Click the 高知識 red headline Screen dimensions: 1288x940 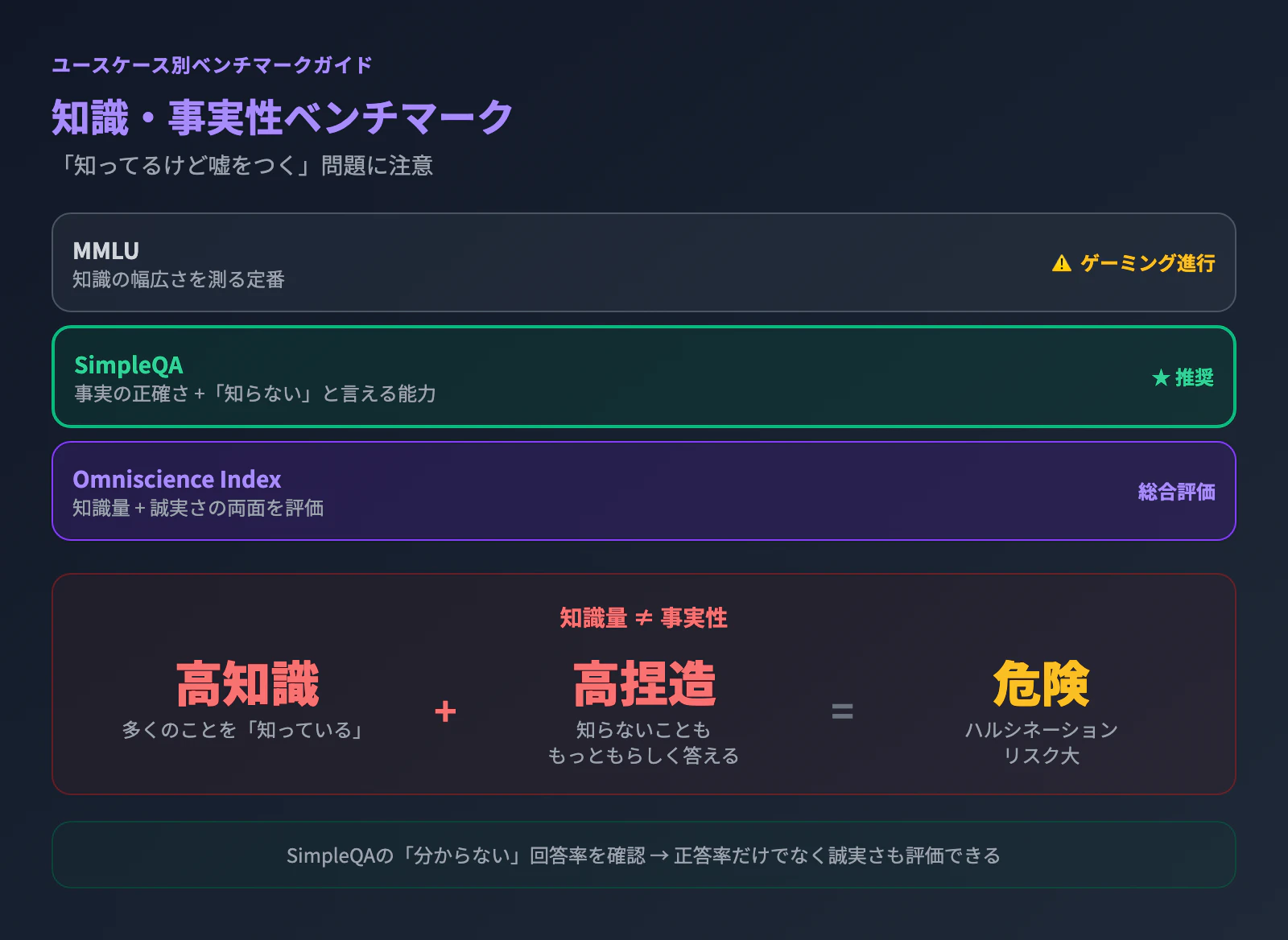248,684
